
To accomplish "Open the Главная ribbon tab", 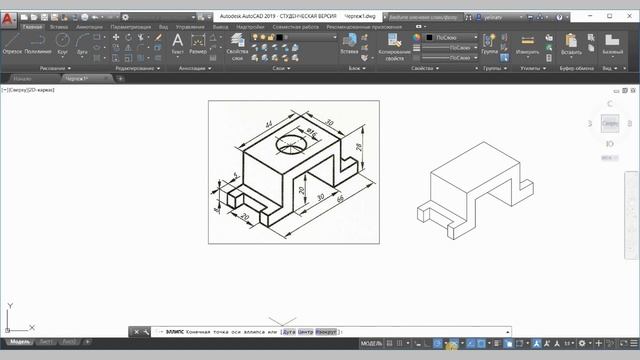I will [x=32, y=27].
